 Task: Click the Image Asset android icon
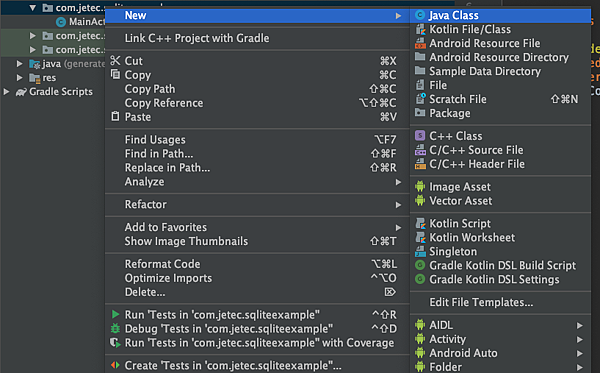click(x=420, y=187)
